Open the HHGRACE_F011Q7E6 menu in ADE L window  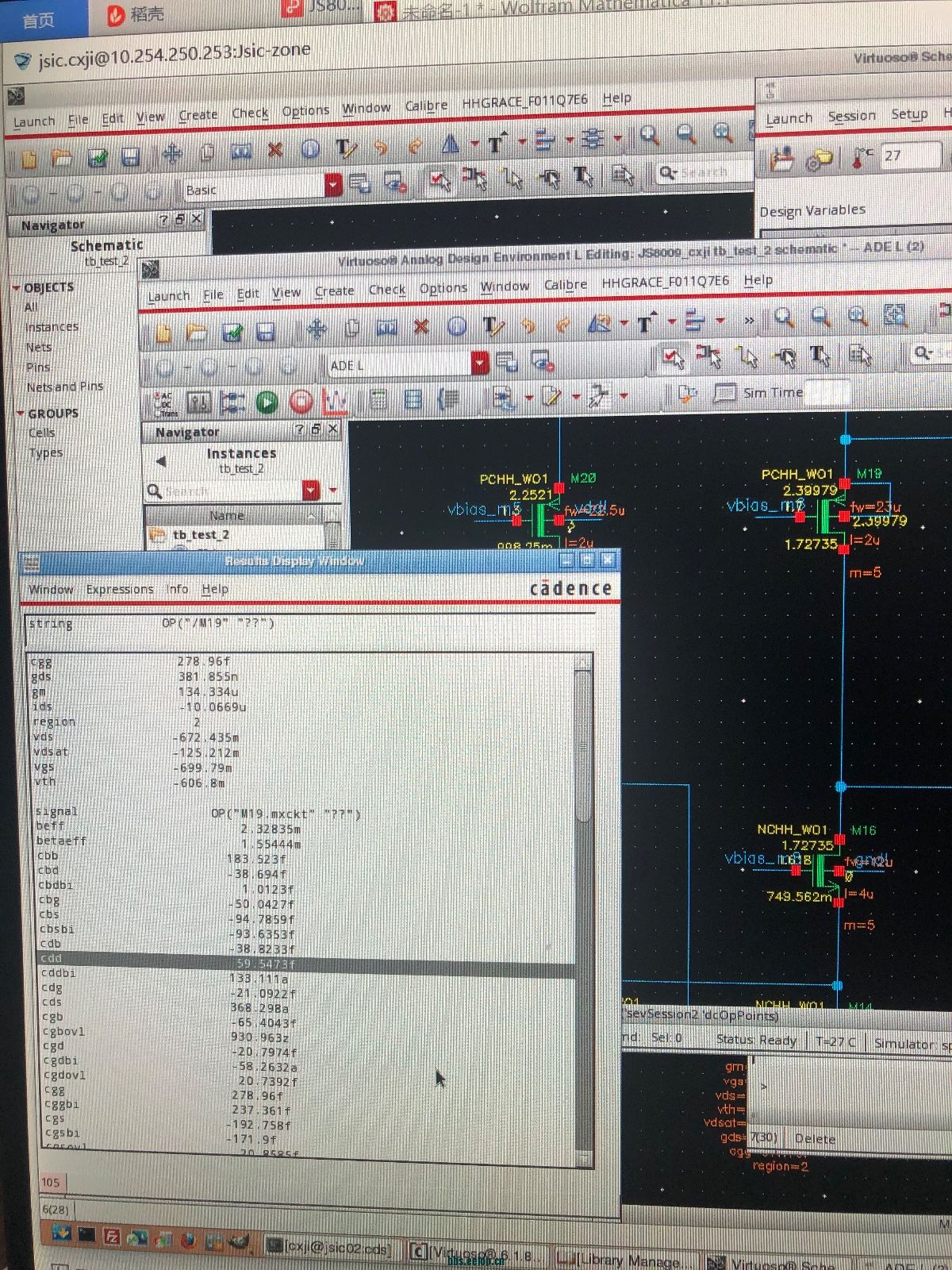(x=665, y=282)
